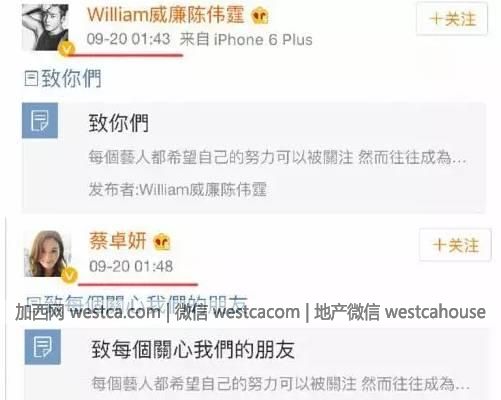Click the 来自 iPhone 6 Plus source link

click(x=246, y=40)
